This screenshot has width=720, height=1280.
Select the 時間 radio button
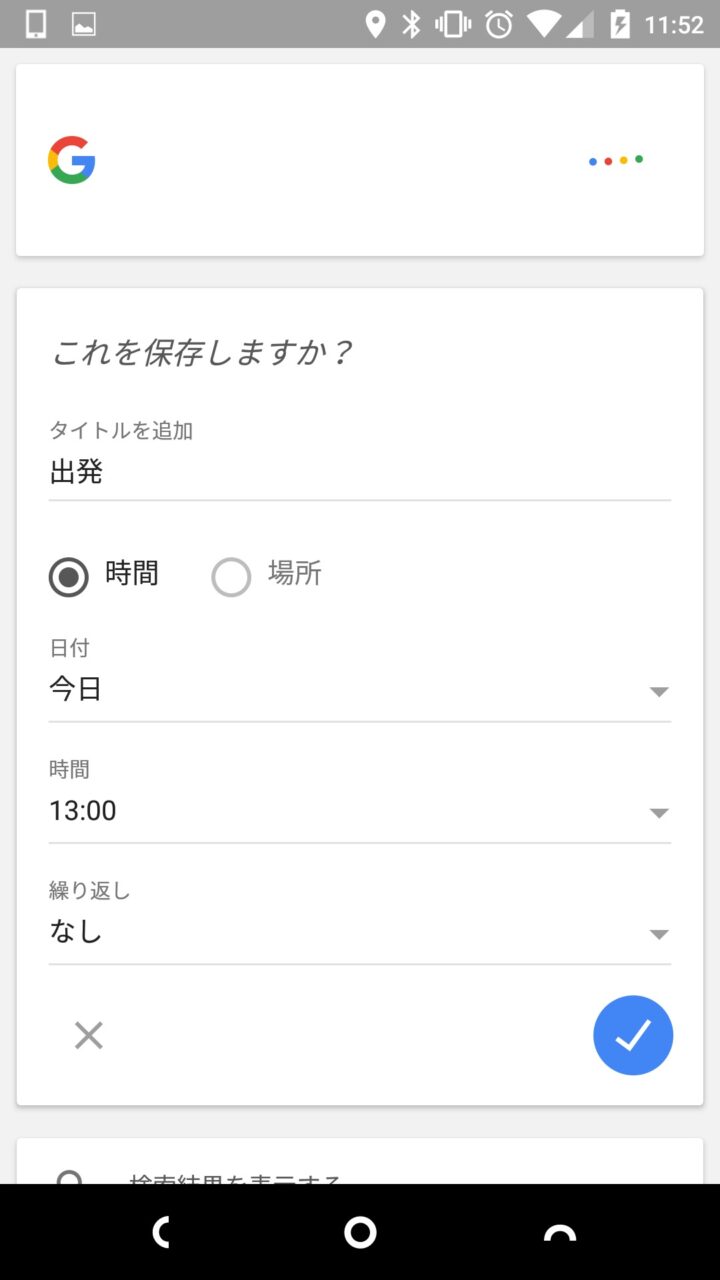69,577
